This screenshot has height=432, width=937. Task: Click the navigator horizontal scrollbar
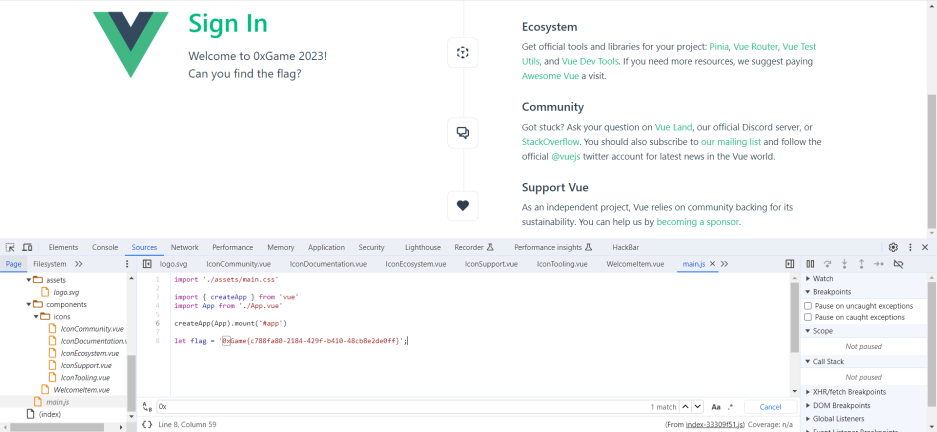(59, 427)
